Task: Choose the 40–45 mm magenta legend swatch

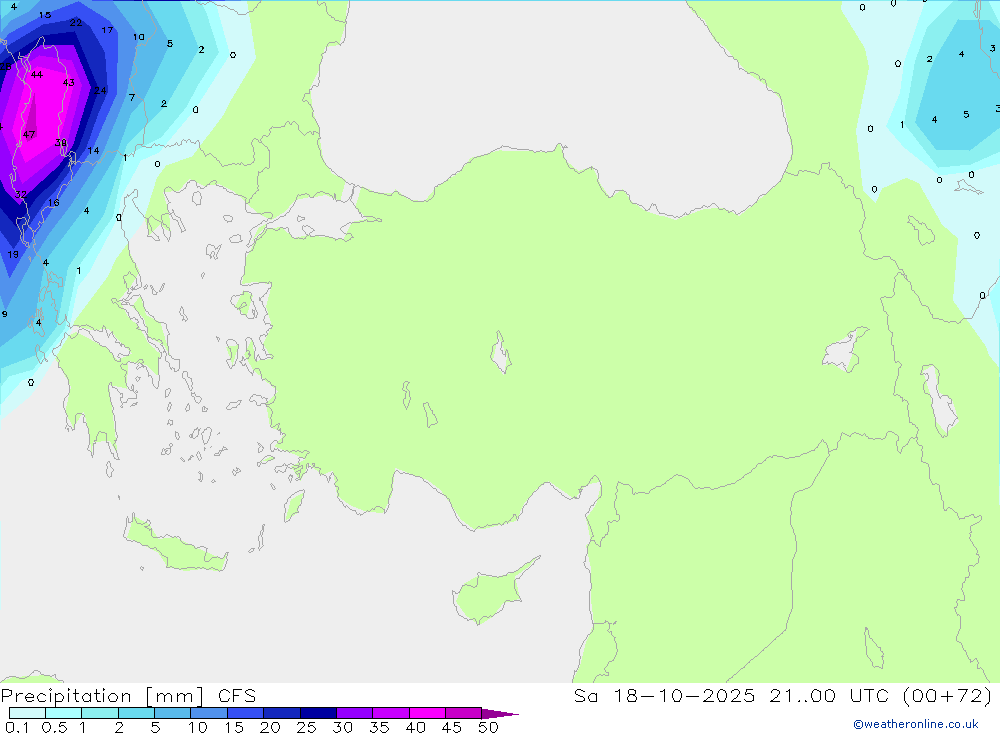Action: pos(427,713)
